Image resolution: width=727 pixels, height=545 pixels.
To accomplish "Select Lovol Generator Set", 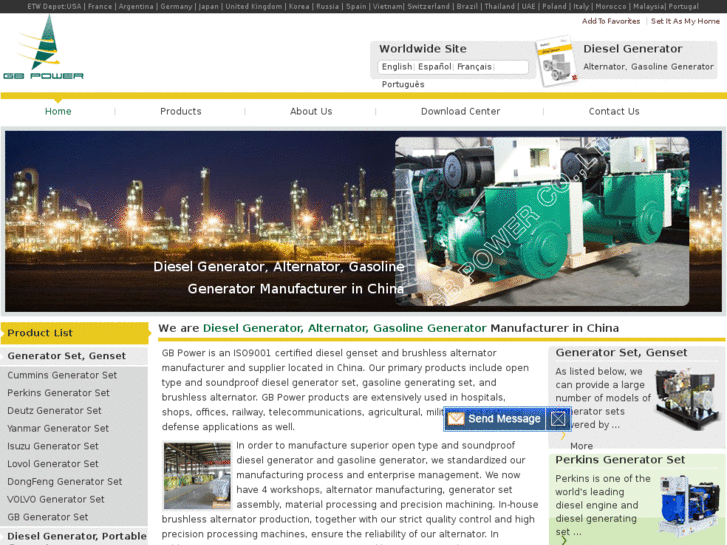I will coord(53,464).
